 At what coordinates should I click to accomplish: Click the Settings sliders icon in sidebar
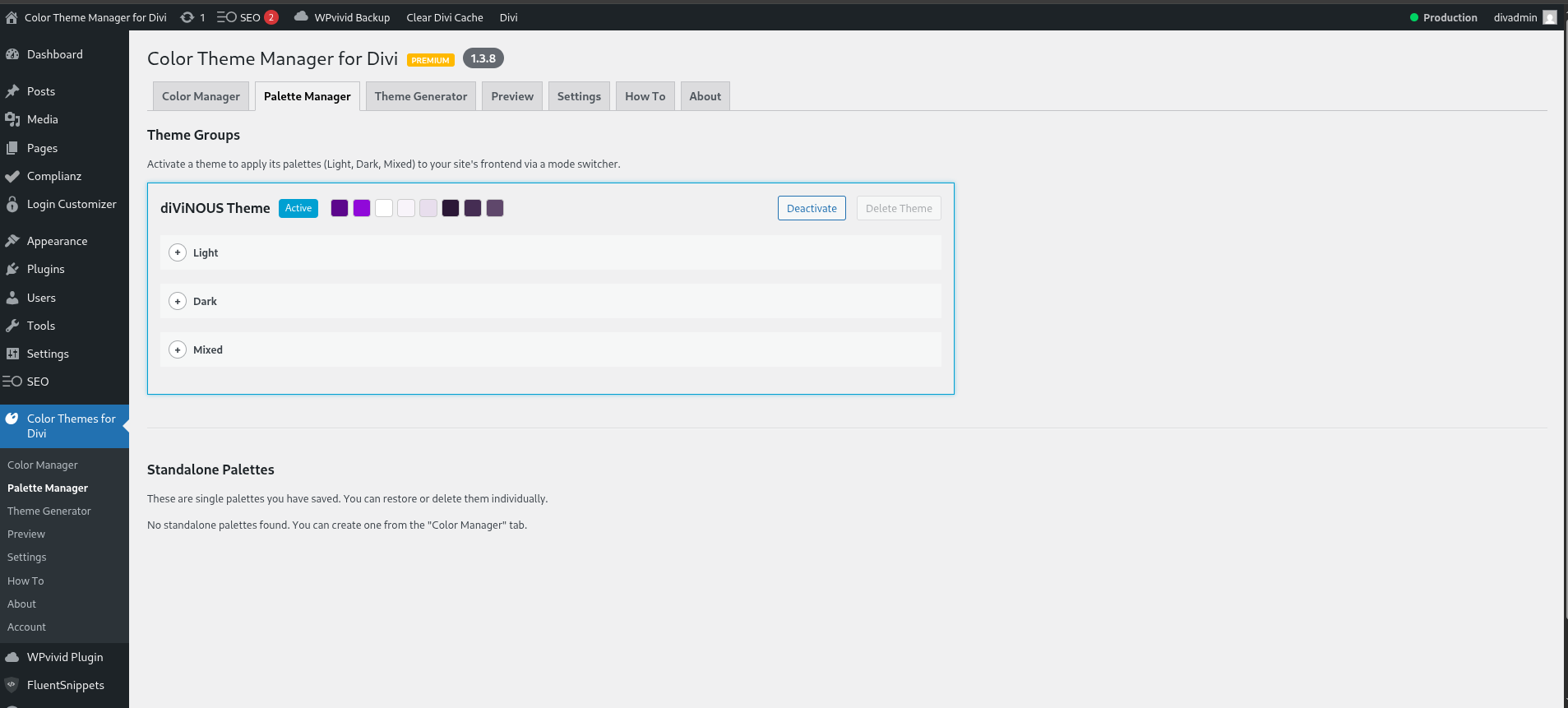[12, 354]
